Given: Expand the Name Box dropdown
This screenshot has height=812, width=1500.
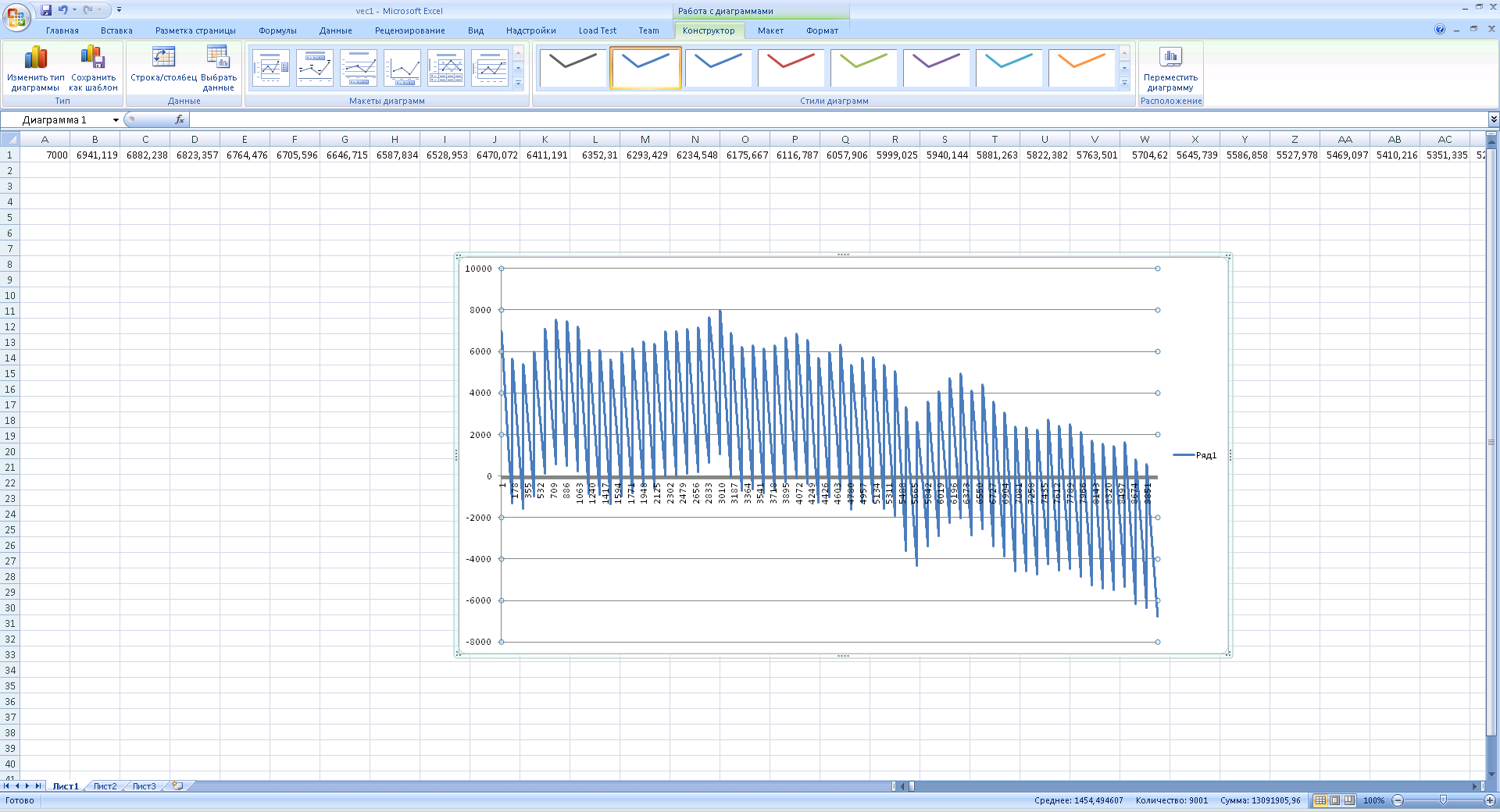Looking at the screenshot, I should click(x=116, y=120).
